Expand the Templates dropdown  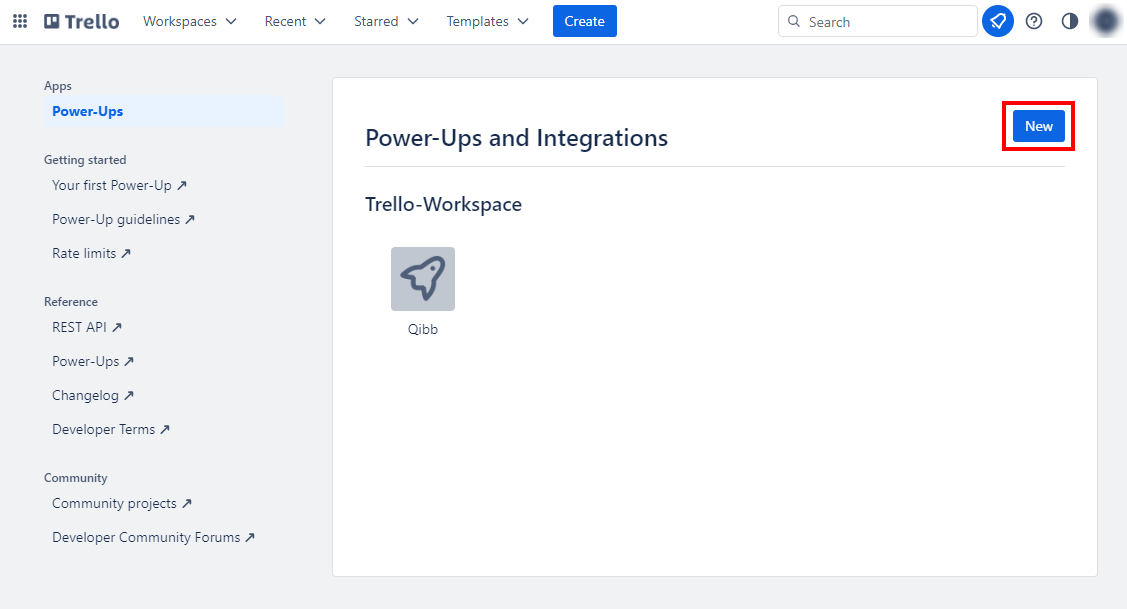pyautogui.click(x=487, y=21)
